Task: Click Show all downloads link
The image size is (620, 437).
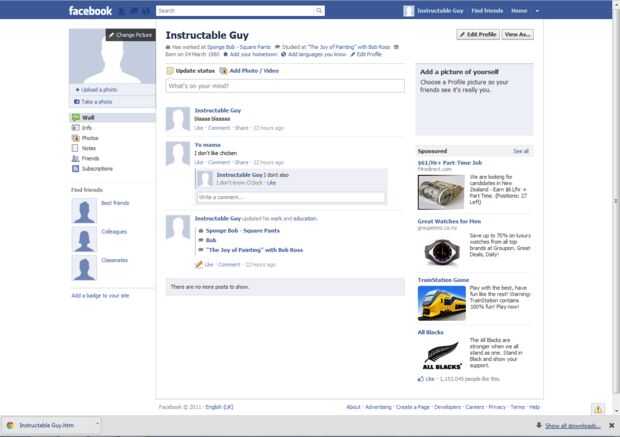Action: 572,426
